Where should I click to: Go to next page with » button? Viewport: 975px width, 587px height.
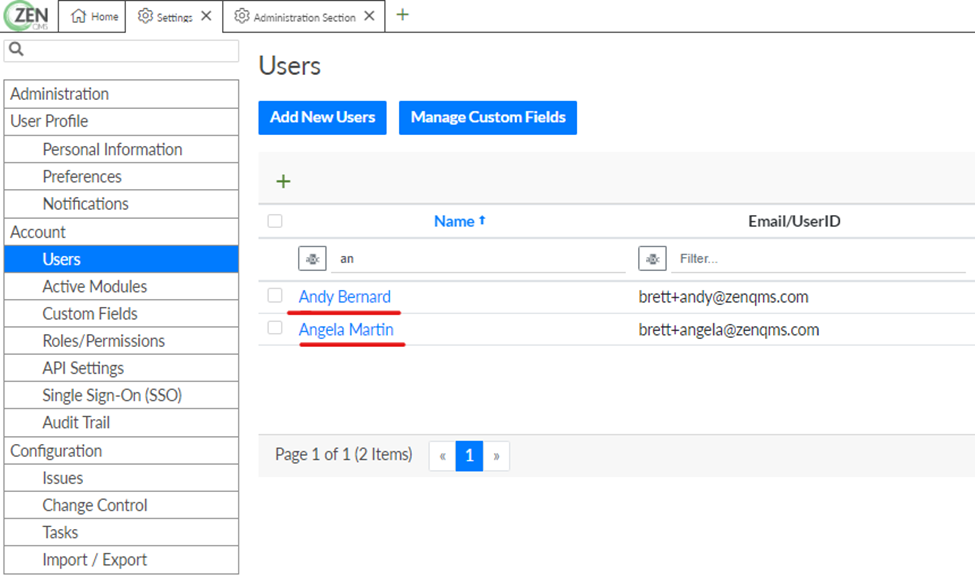[x=496, y=456]
